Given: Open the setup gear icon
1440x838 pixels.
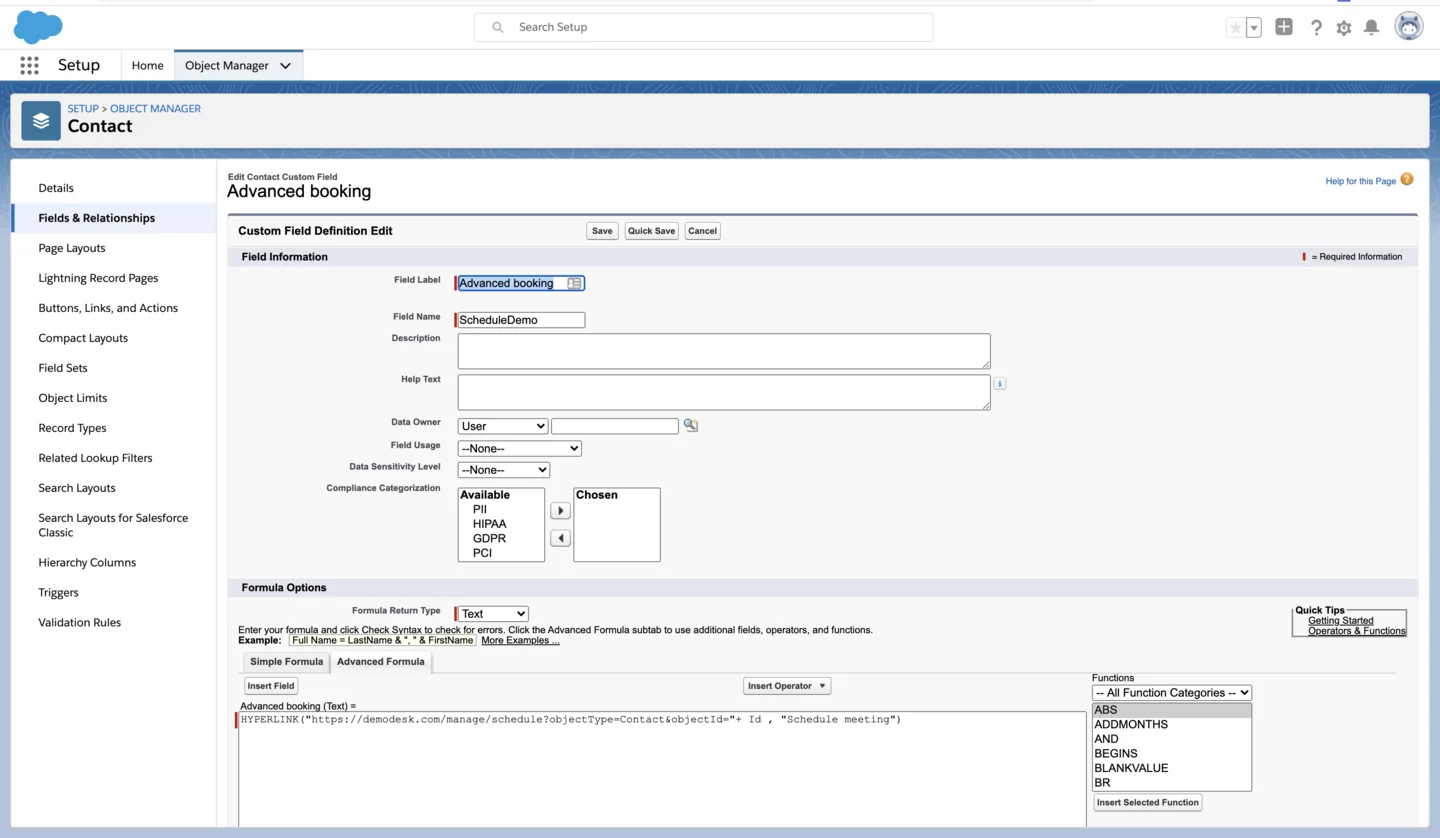Looking at the screenshot, I should pyautogui.click(x=1344, y=28).
